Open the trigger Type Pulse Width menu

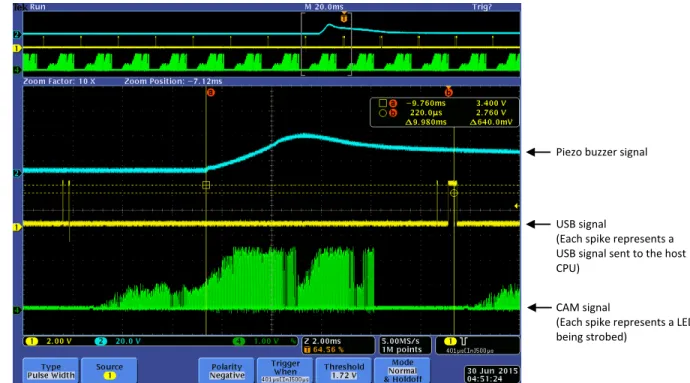[x=51, y=371]
